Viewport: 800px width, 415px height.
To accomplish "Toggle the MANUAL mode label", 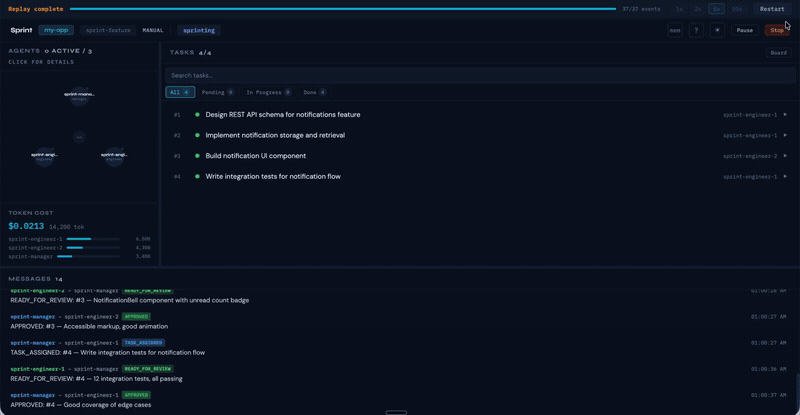I will (153, 30).
